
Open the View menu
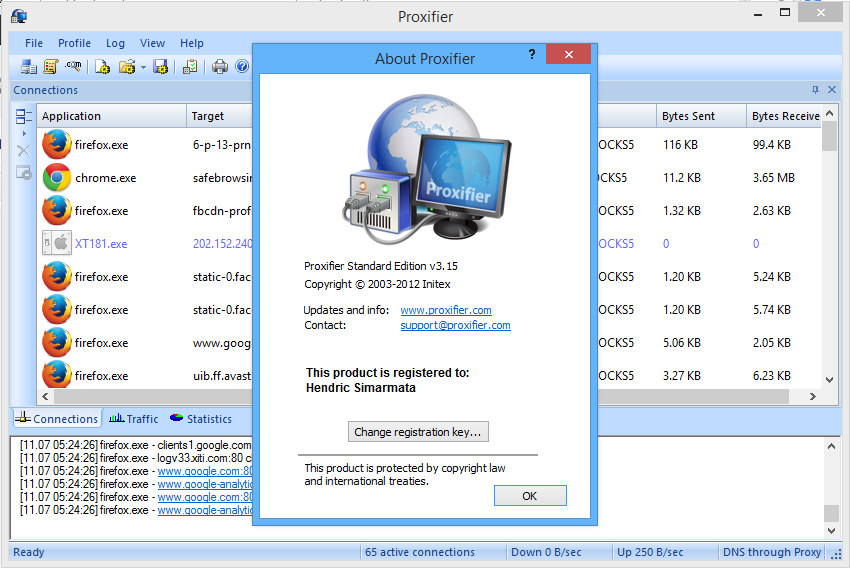(x=152, y=43)
